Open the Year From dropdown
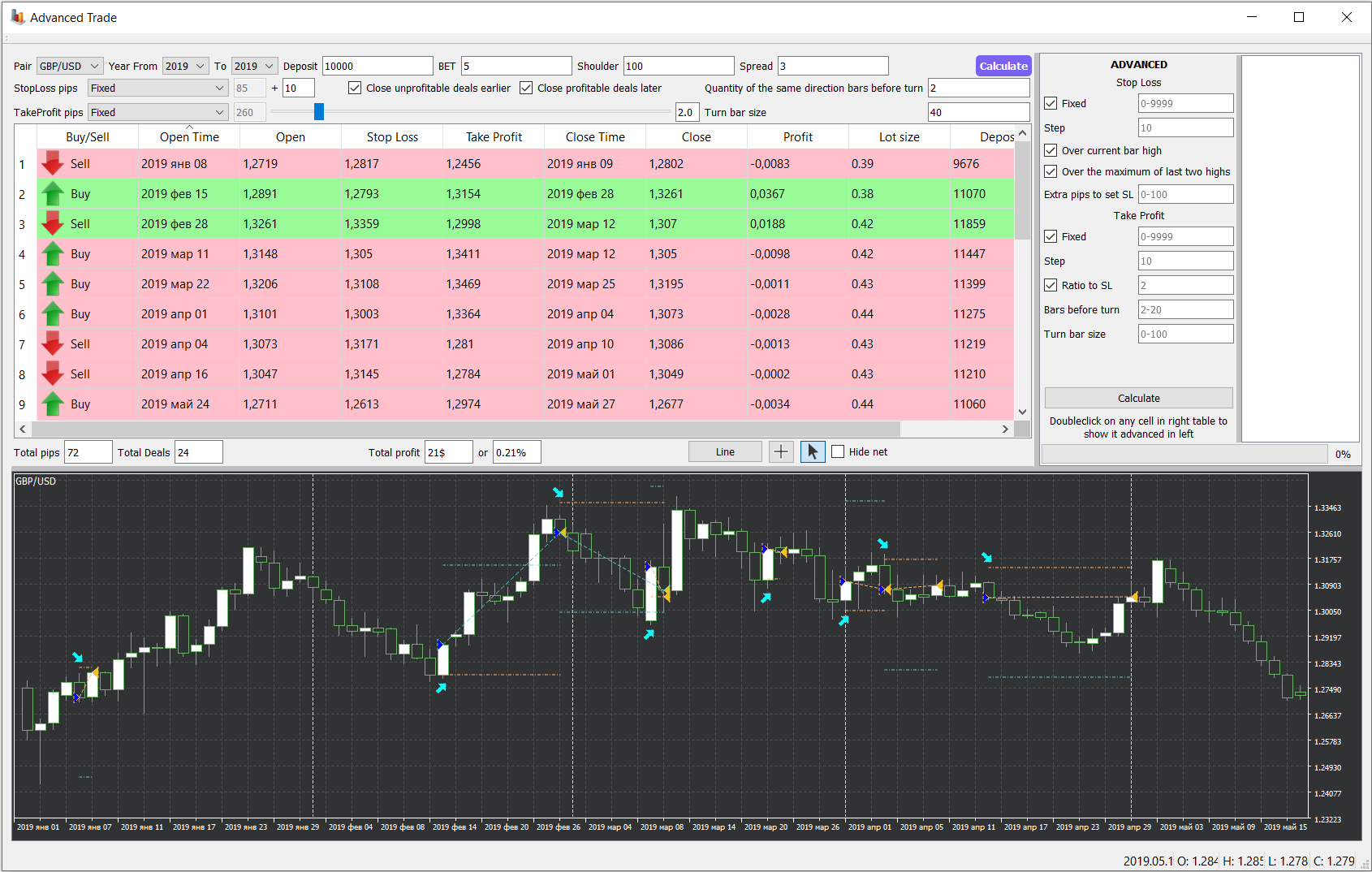 tap(185, 66)
